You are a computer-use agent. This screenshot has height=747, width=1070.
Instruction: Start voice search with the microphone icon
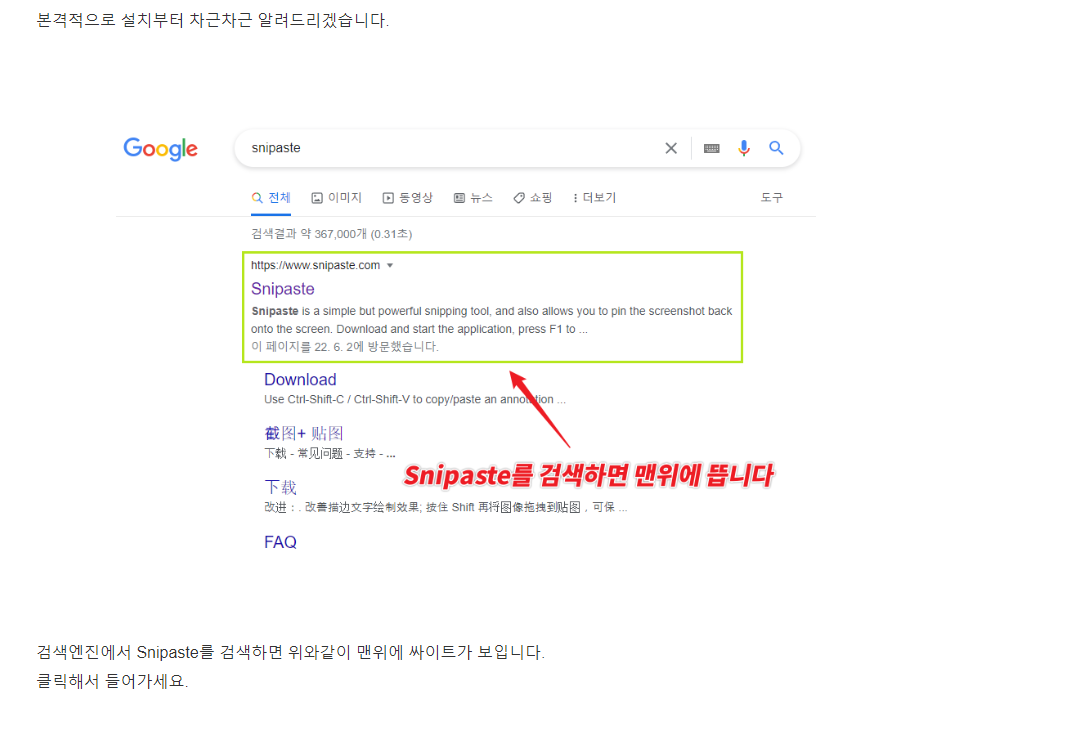pyautogui.click(x=744, y=148)
